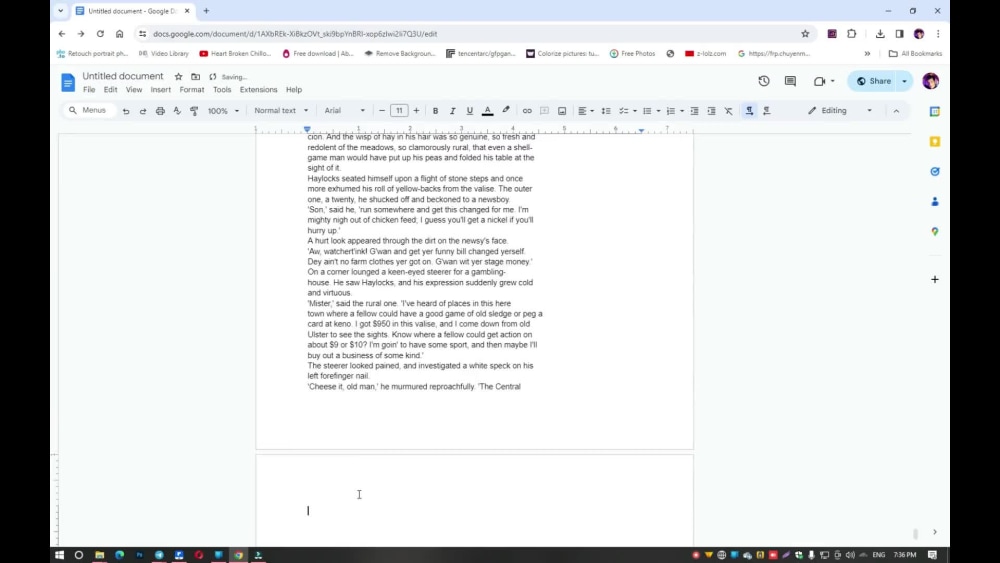Open Tasks in the side panel
1000x563 pixels.
tap(934, 172)
